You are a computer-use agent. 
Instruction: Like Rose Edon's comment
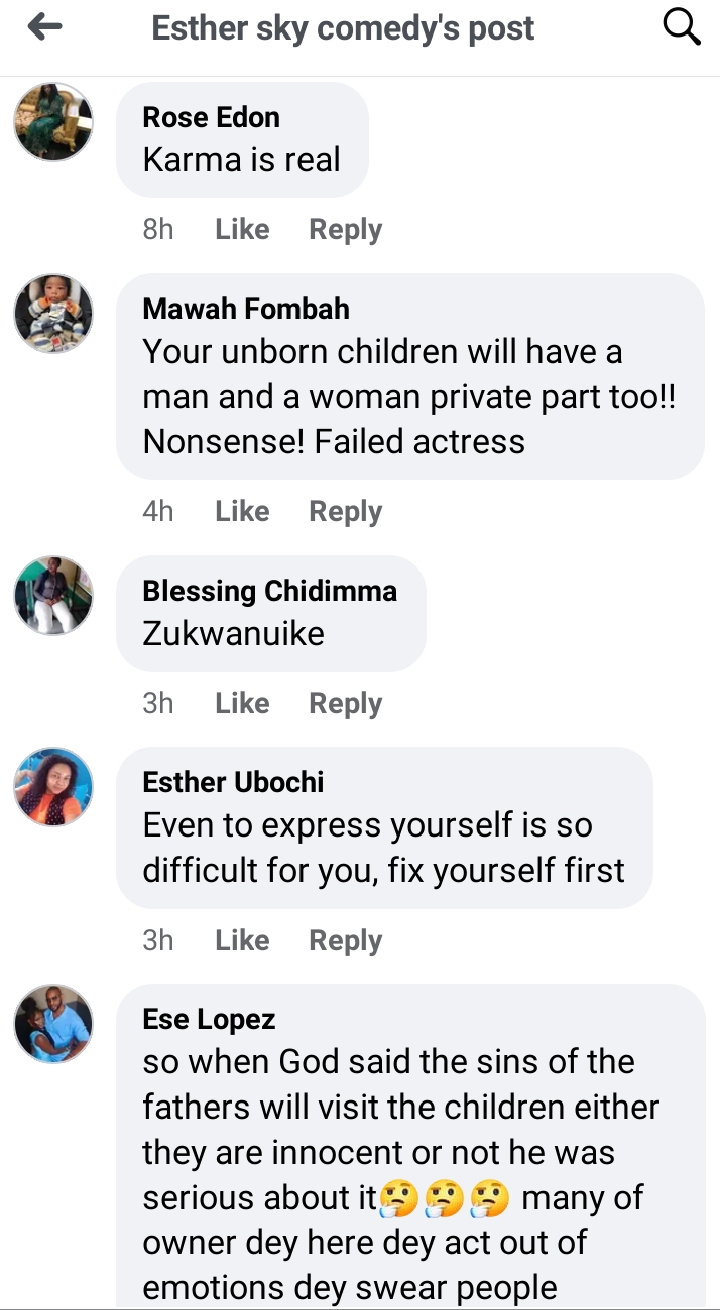point(242,230)
